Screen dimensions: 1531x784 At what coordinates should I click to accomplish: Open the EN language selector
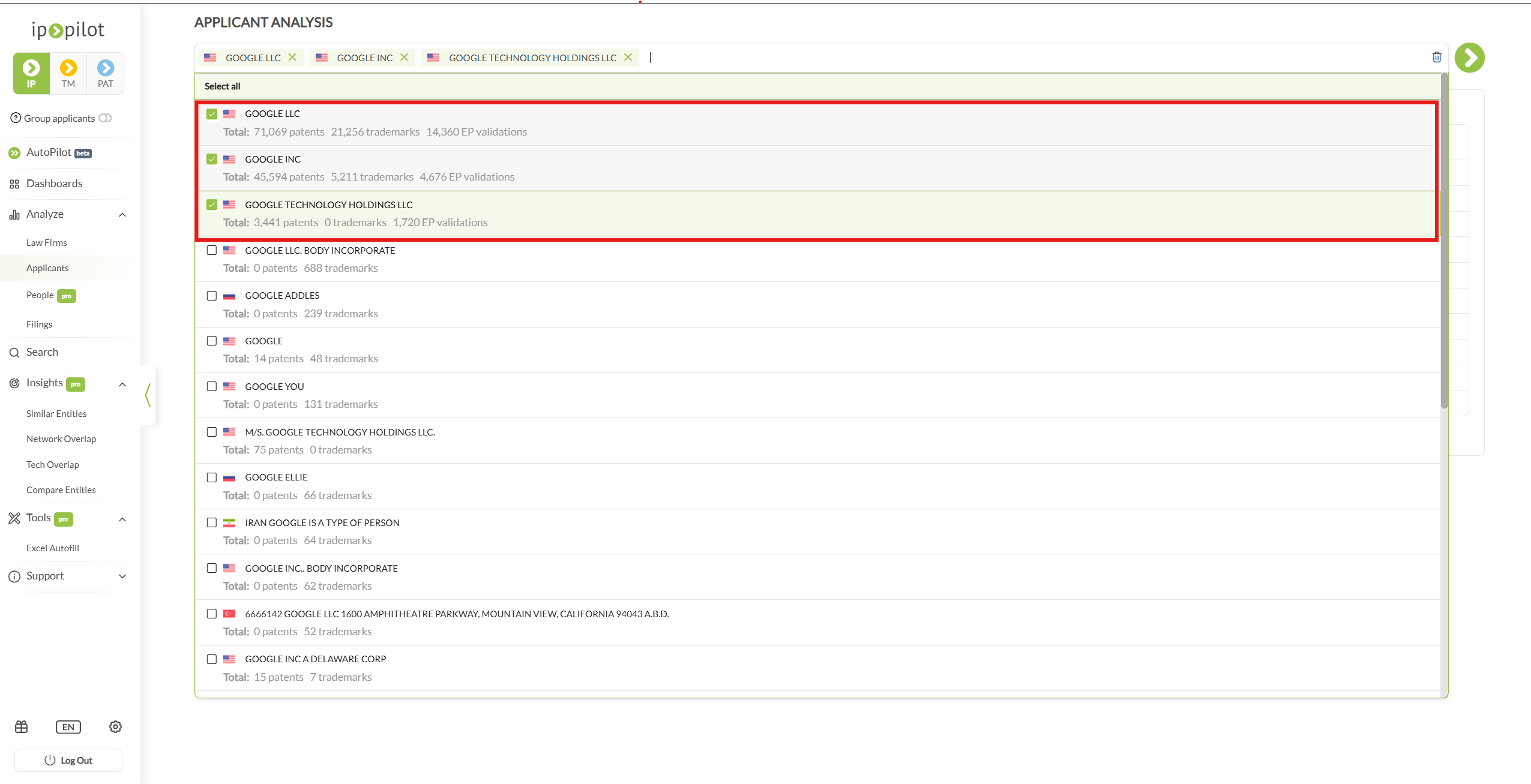[68, 727]
